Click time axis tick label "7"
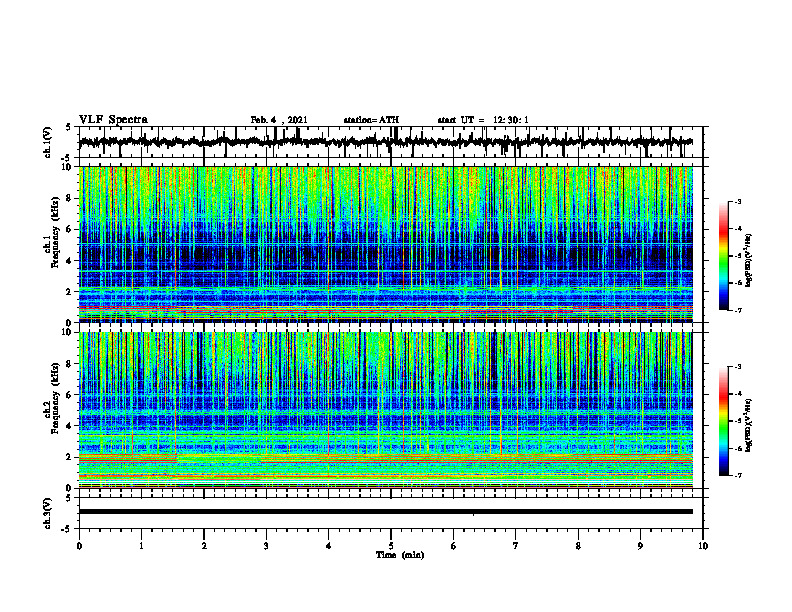This screenshot has width=792, height=612. tap(516, 546)
